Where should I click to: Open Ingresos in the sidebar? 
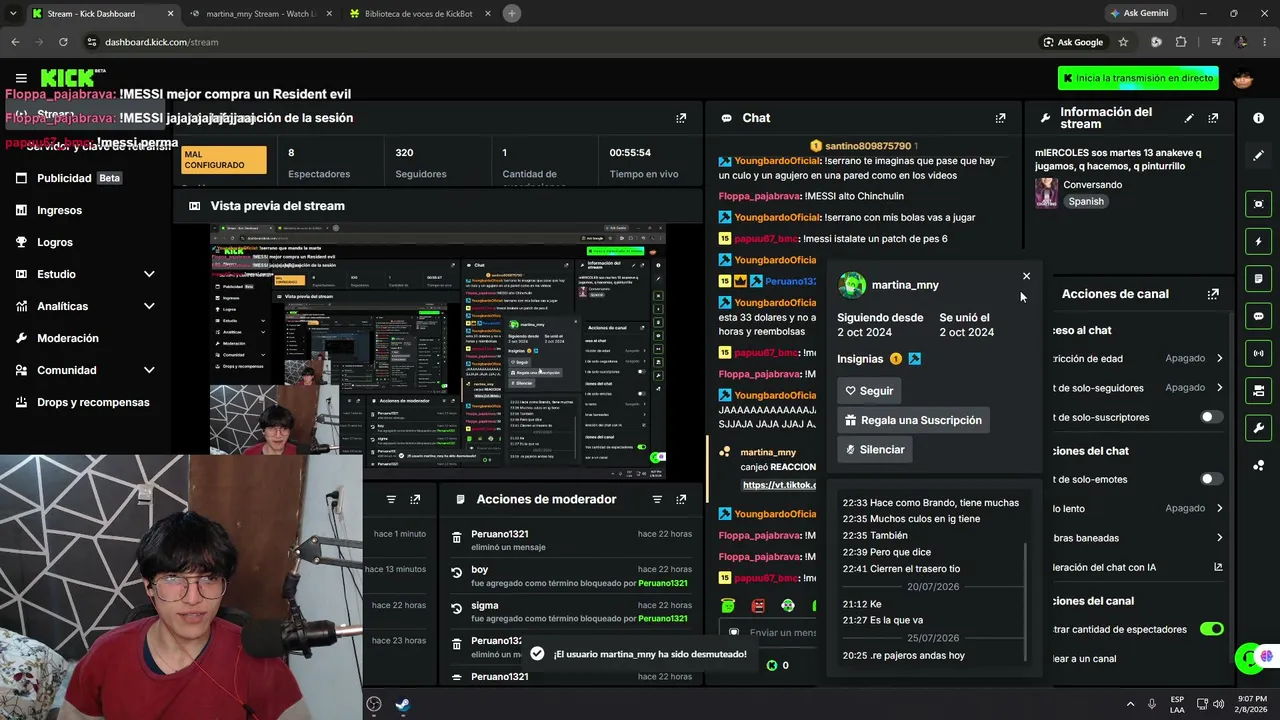pos(59,210)
